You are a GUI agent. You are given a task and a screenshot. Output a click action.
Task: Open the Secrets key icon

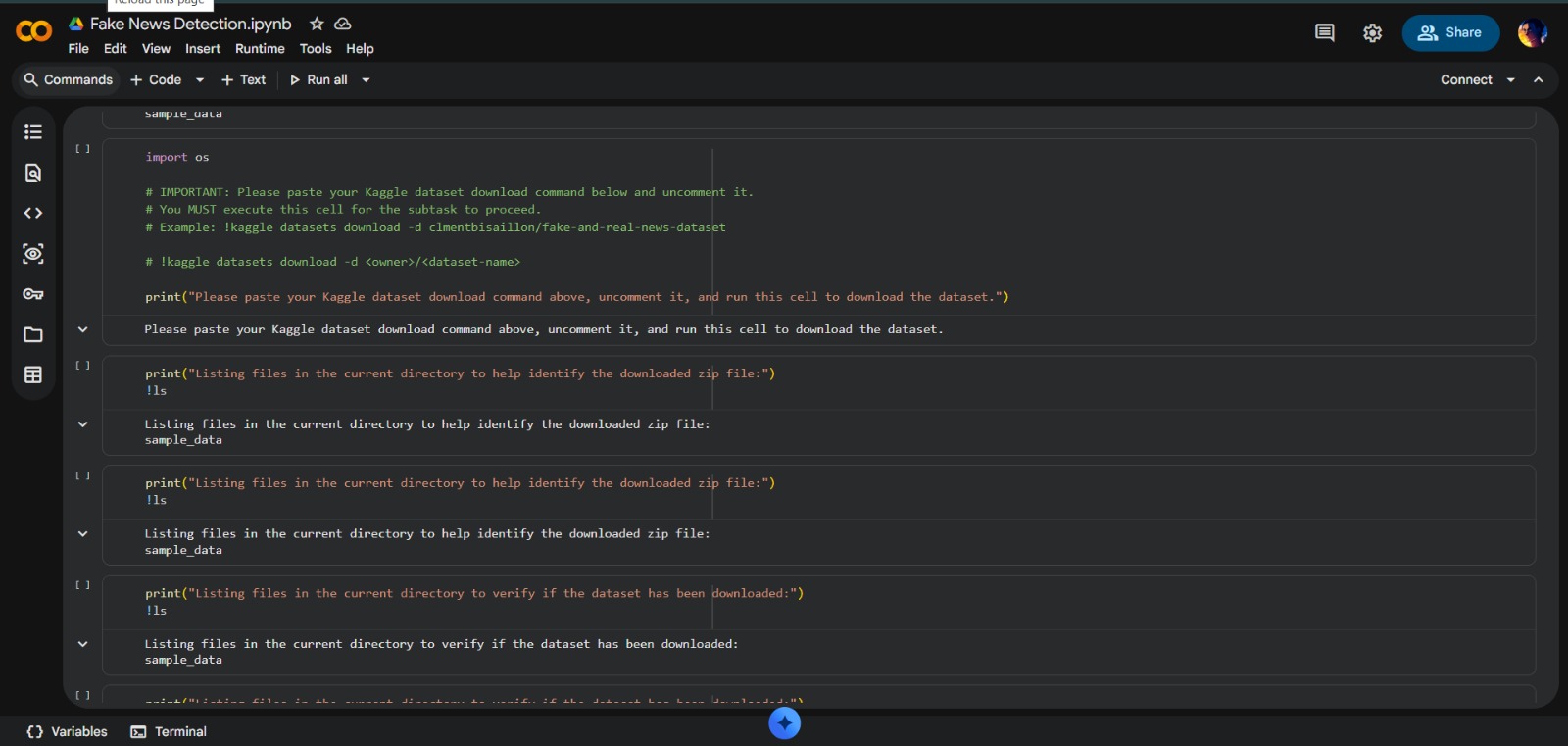pos(33,294)
